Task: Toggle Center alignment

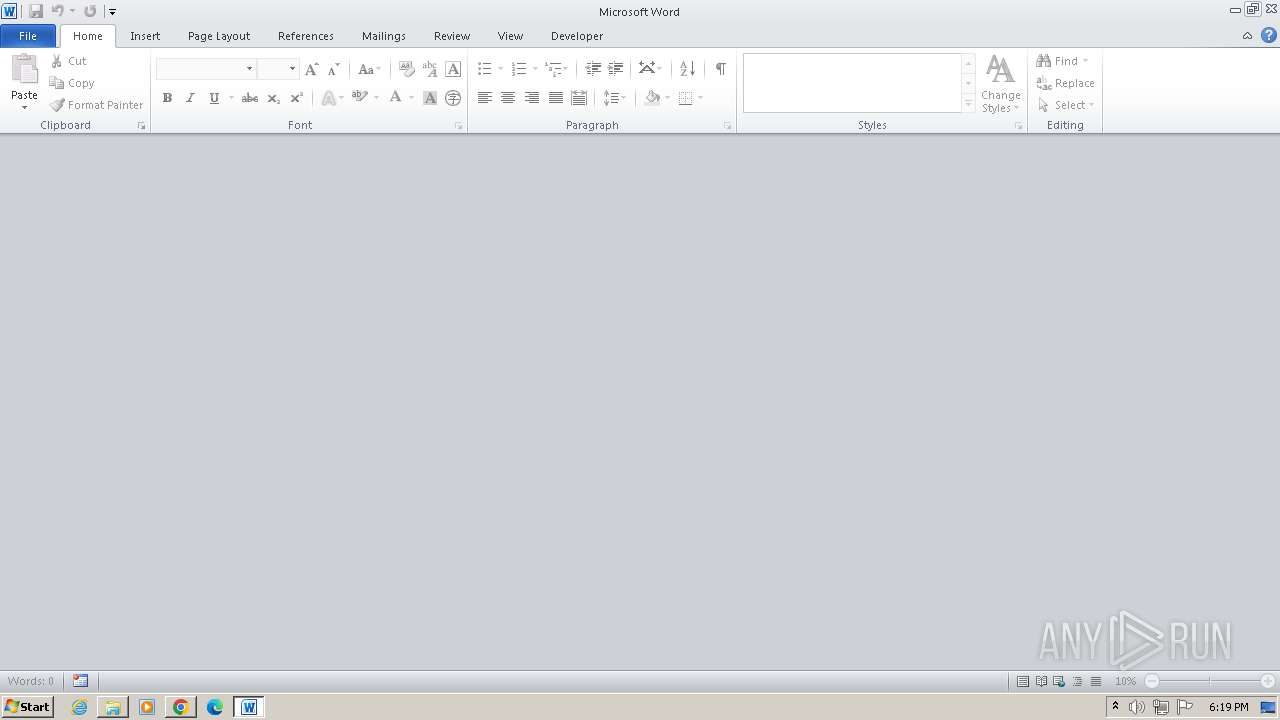Action: pyautogui.click(x=508, y=98)
